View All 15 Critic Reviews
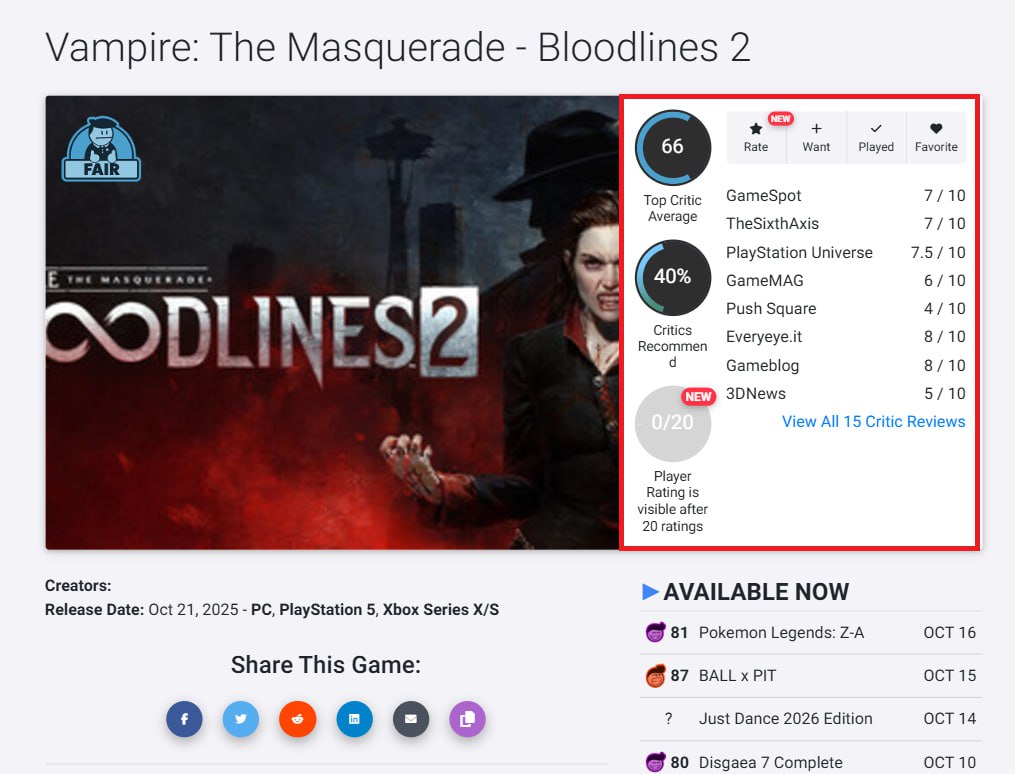 (x=873, y=421)
